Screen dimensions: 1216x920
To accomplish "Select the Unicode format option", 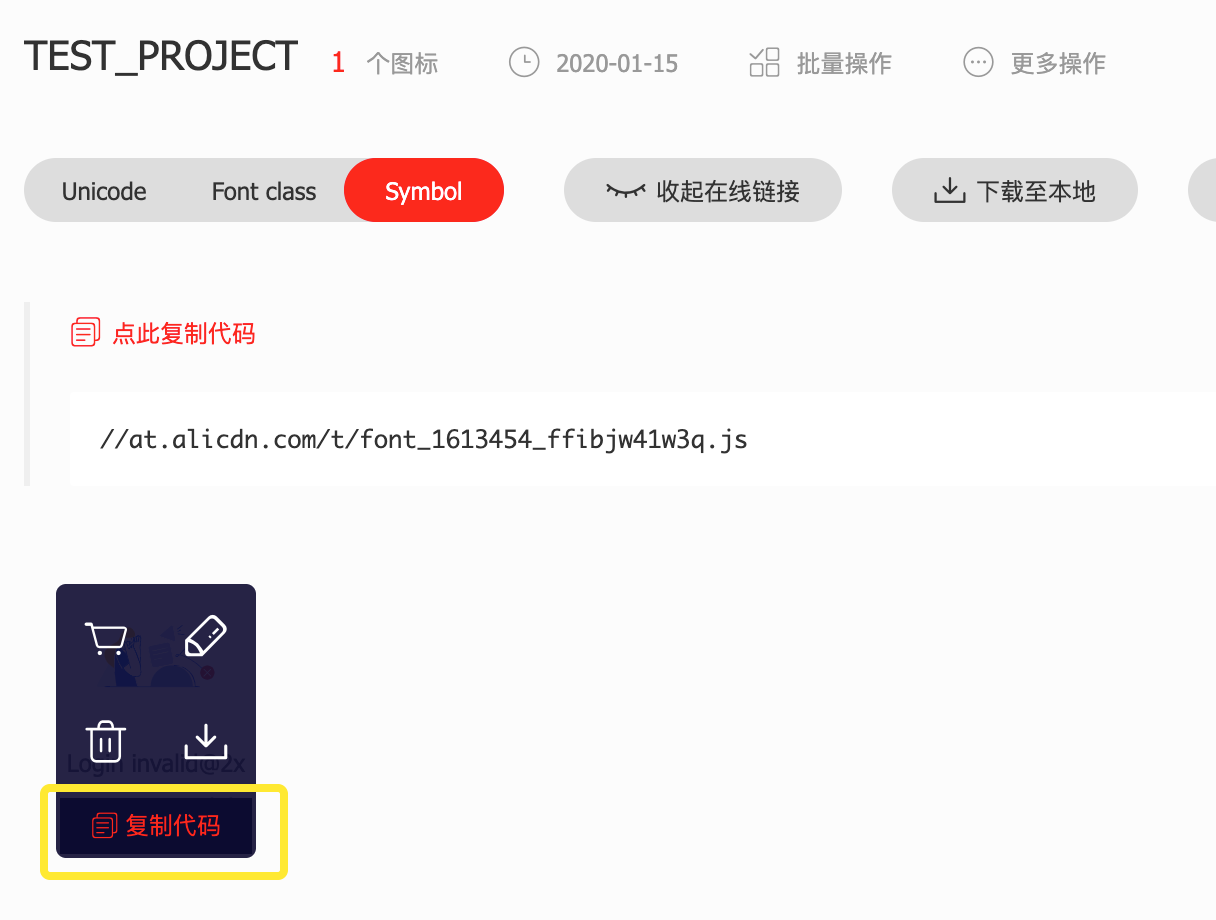I will 104,191.
